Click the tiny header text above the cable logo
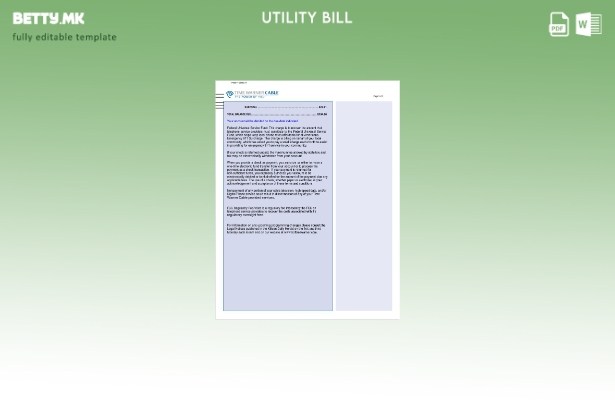615x400 pixels. 239,83
